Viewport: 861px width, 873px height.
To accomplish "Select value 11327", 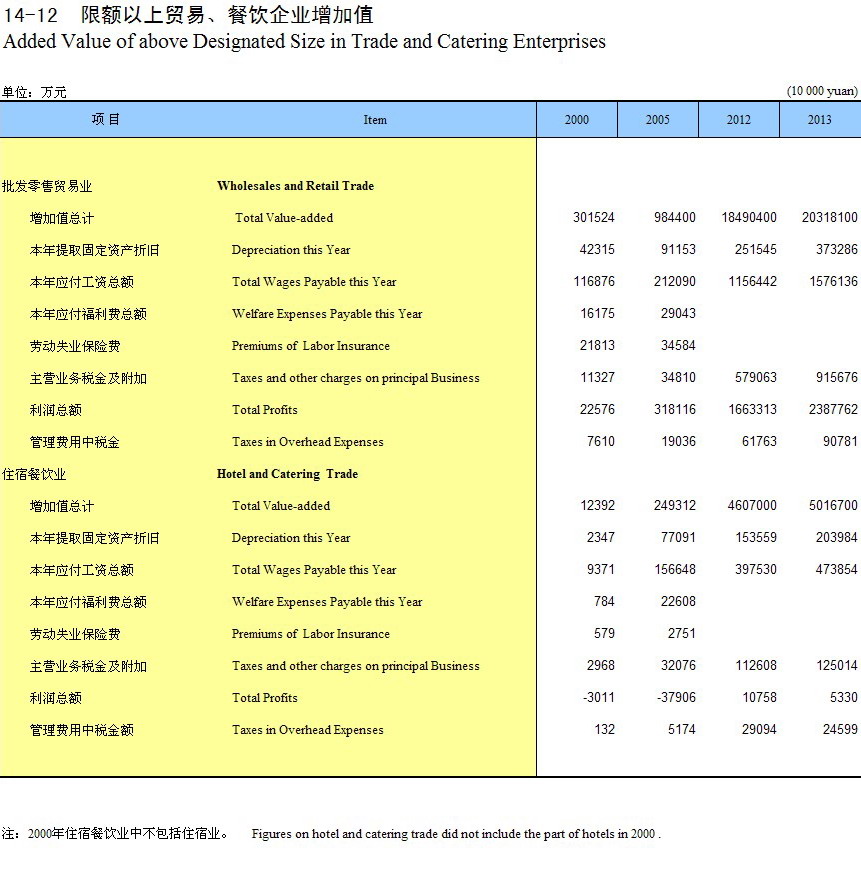I will (x=598, y=377).
